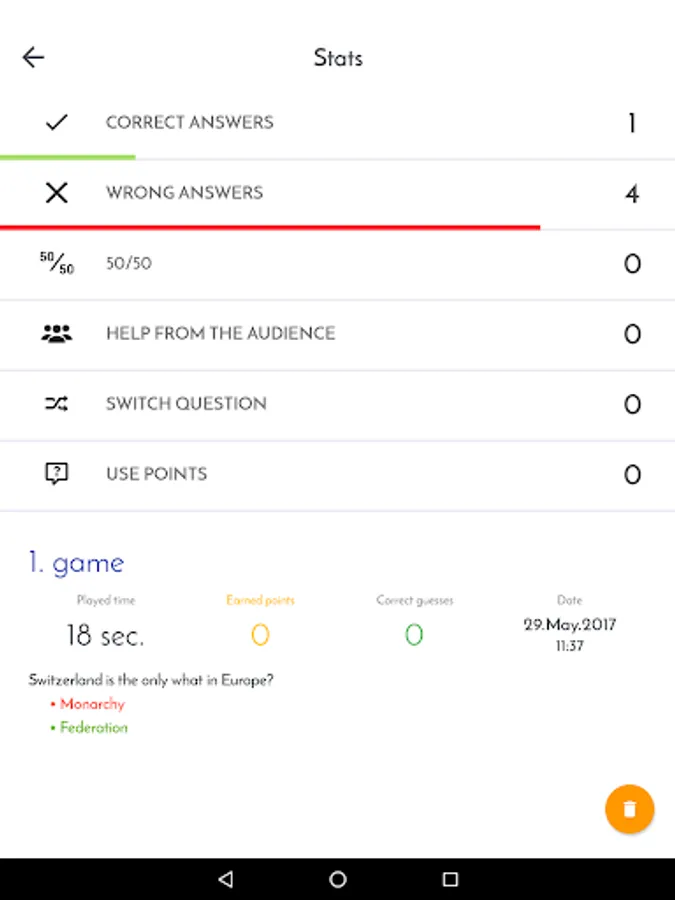The image size is (675, 900).
Task: Click the green correct answers progress bar
Action: click(68, 157)
